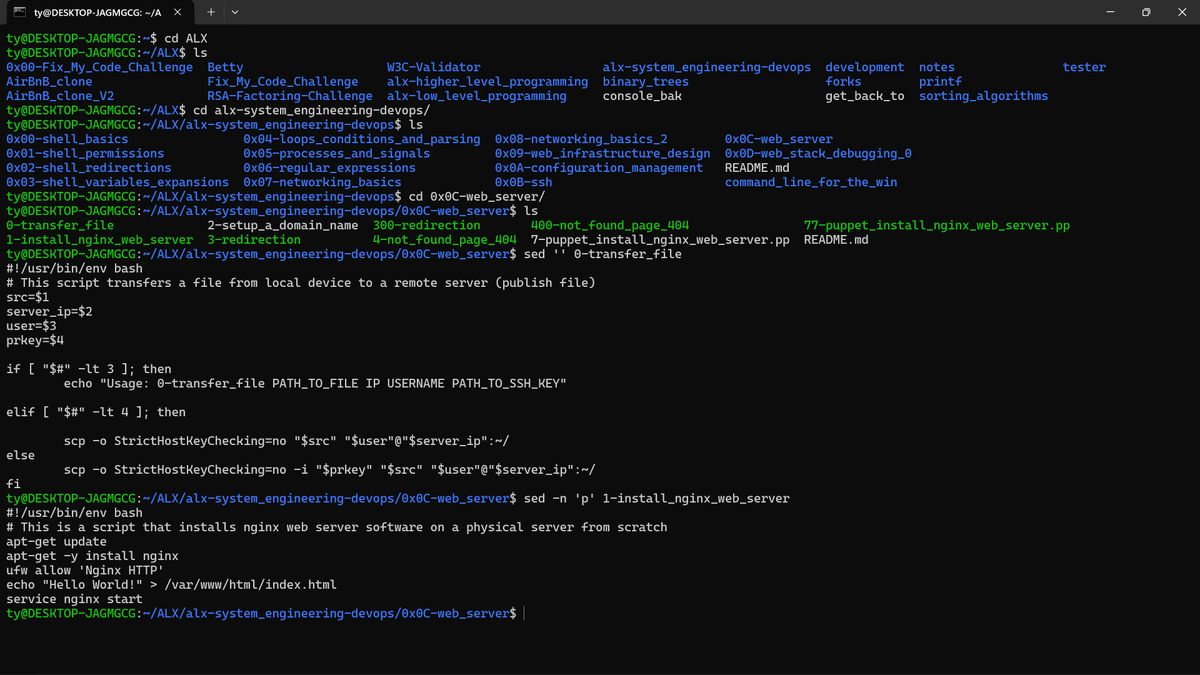Click the 'cd ALX' command text
Viewport: 1200px width, 675px height.
pyautogui.click(x=186, y=38)
